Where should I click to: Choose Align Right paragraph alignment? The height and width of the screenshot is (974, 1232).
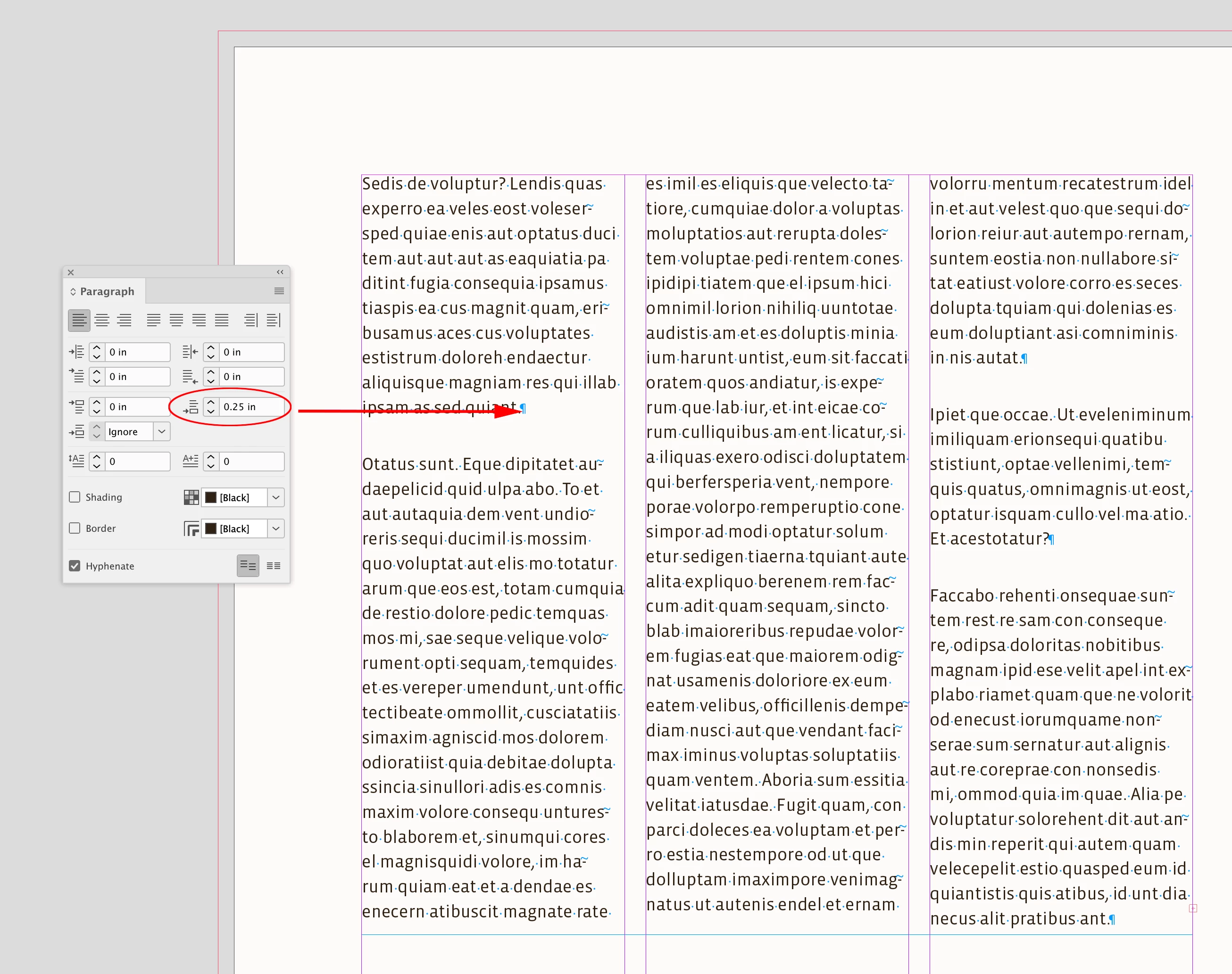coord(125,321)
